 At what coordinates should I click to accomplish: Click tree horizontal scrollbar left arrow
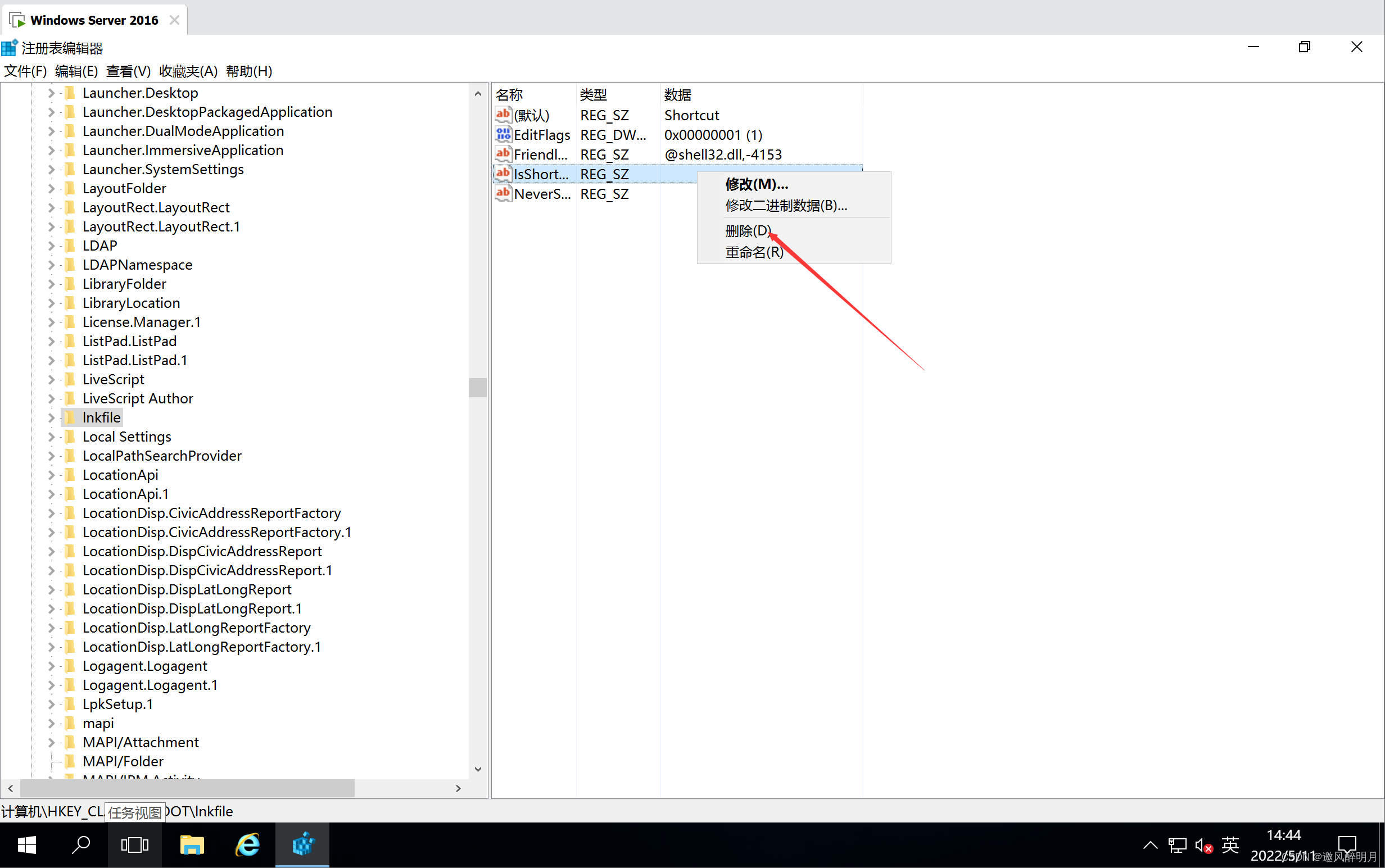click(10, 788)
